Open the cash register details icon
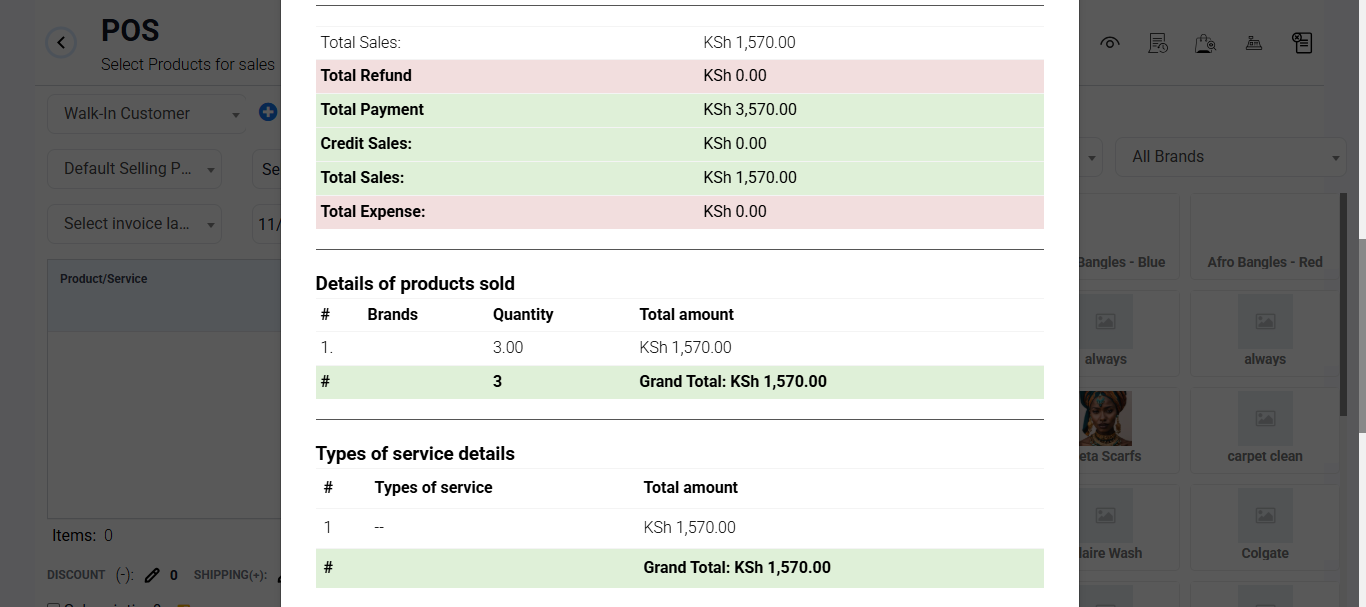 (1253, 43)
